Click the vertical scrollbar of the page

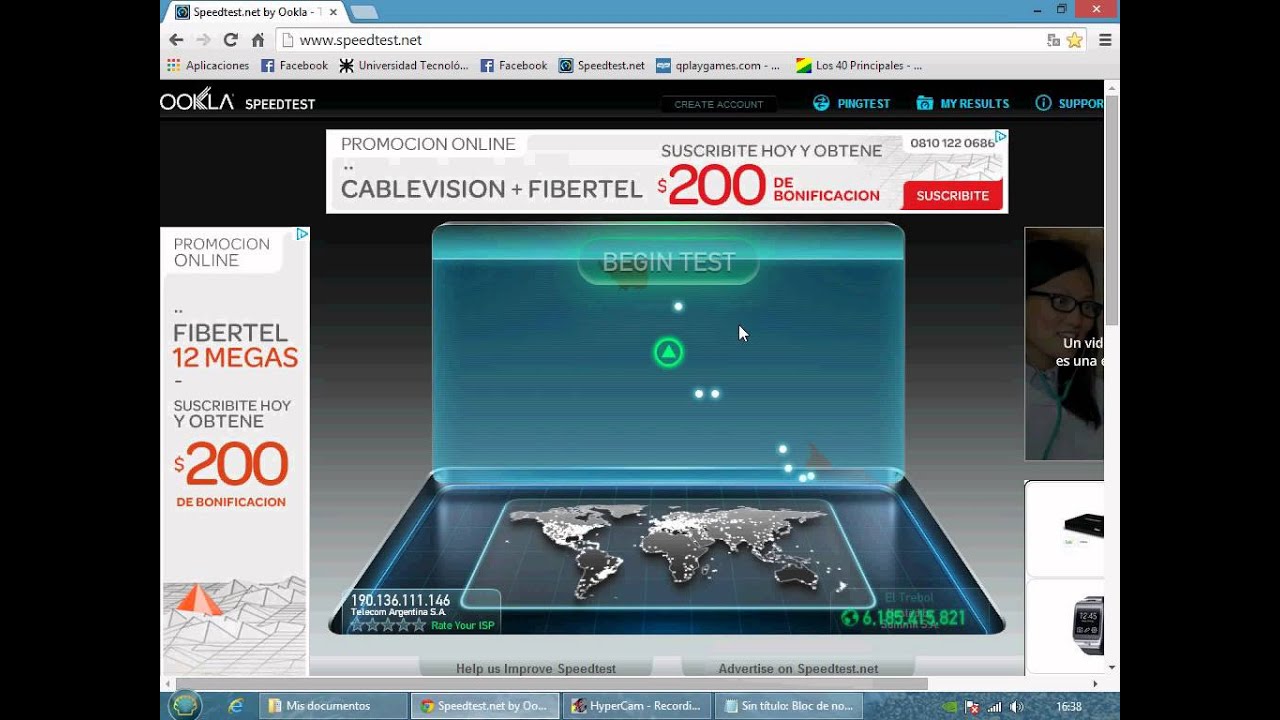click(x=1111, y=210)
